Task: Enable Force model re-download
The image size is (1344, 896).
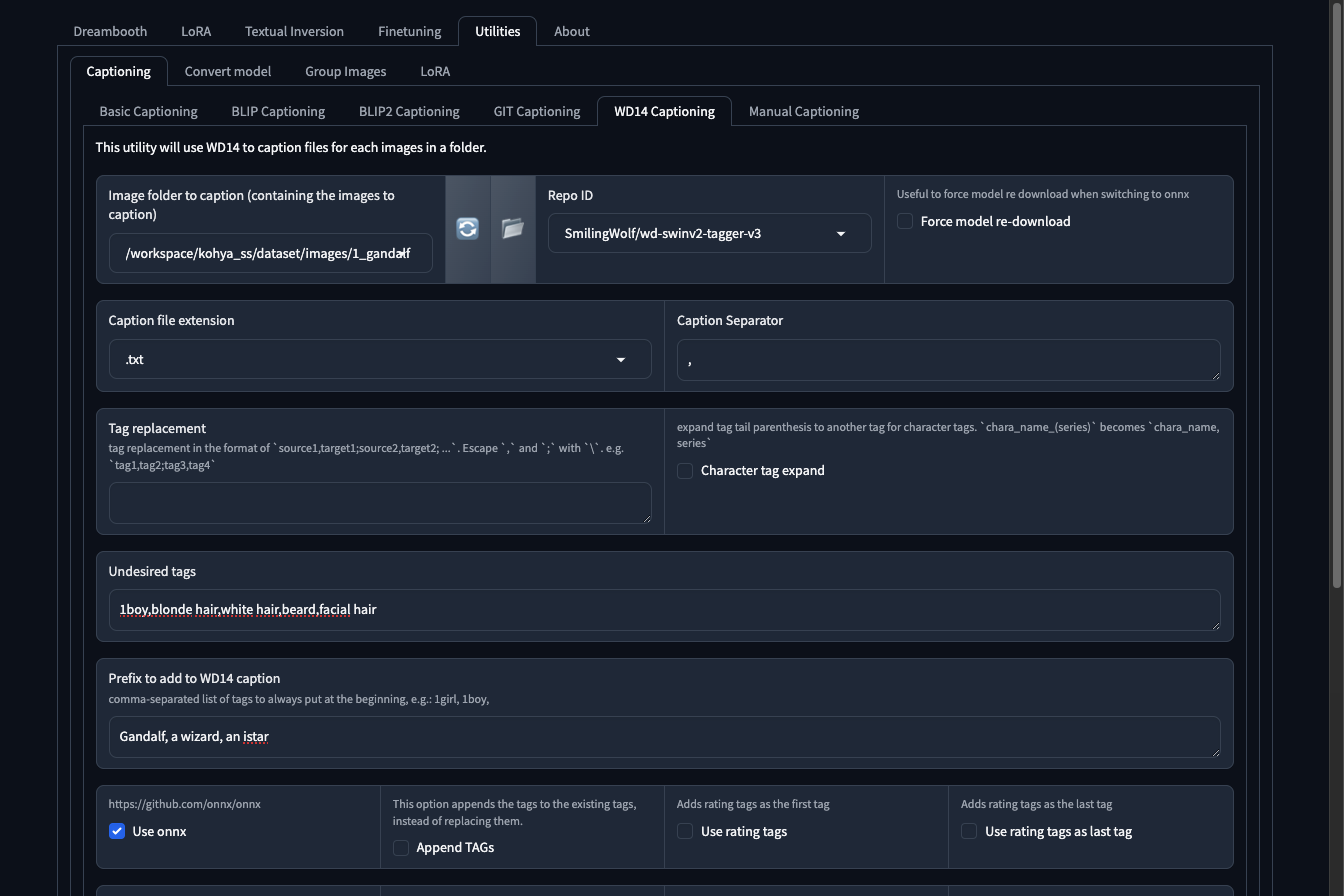Action: (905, 221)
